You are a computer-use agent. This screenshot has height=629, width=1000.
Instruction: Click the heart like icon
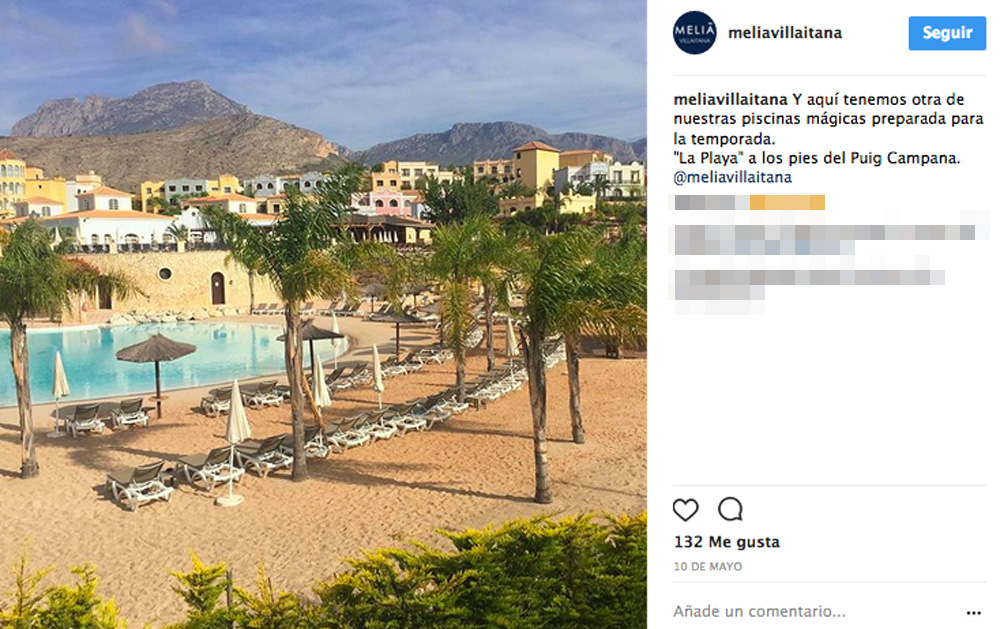click(x=686, y=510)
